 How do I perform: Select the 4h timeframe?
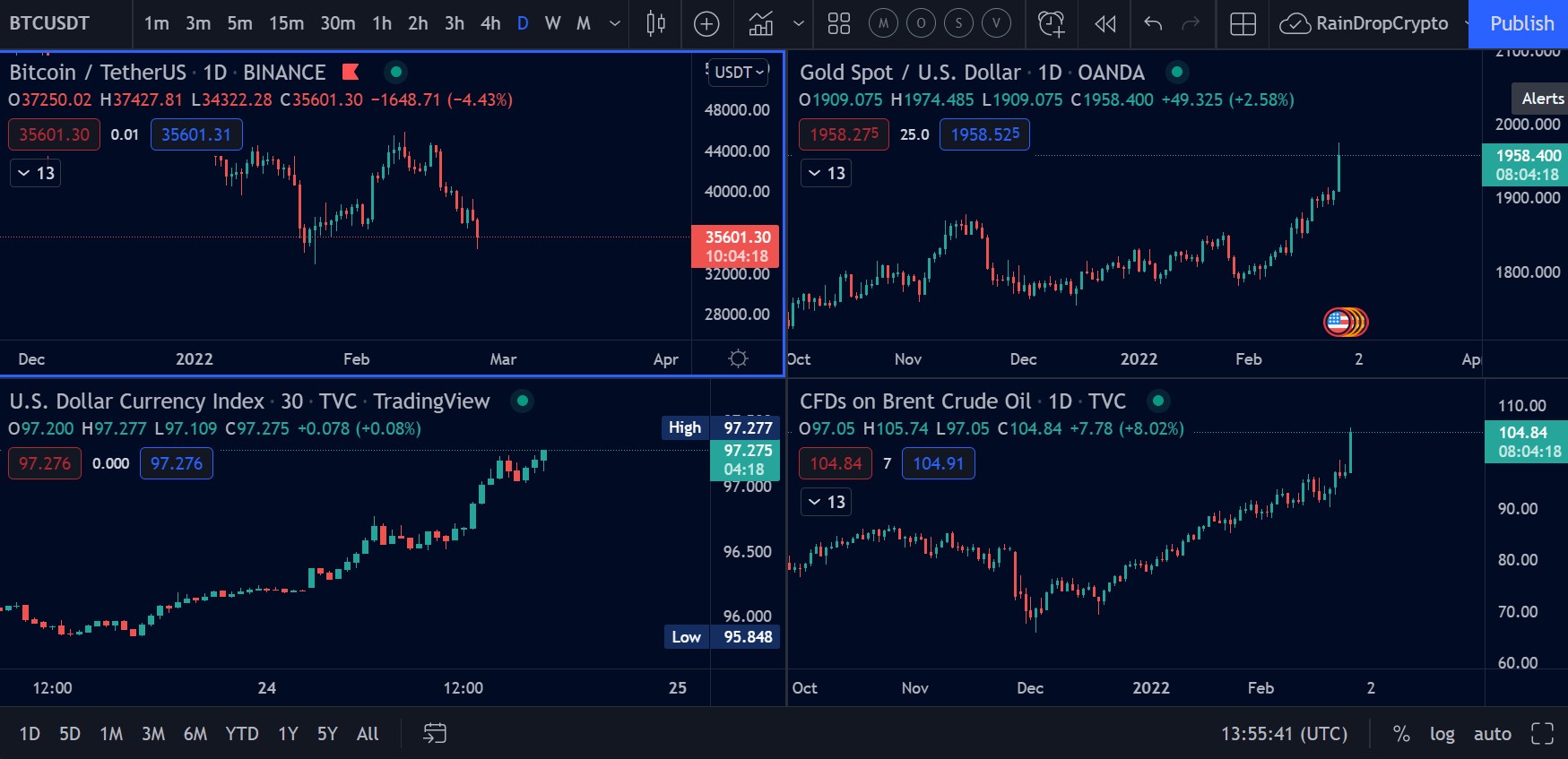pyautogui.click(x=490, y=24)
